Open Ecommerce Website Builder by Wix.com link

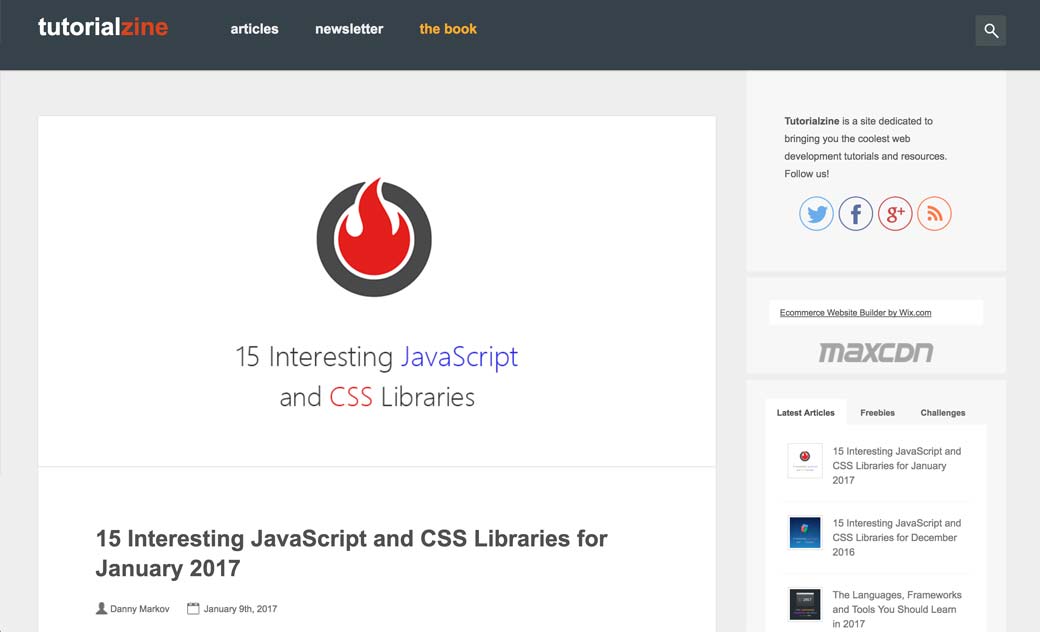[x=855, y=313]
